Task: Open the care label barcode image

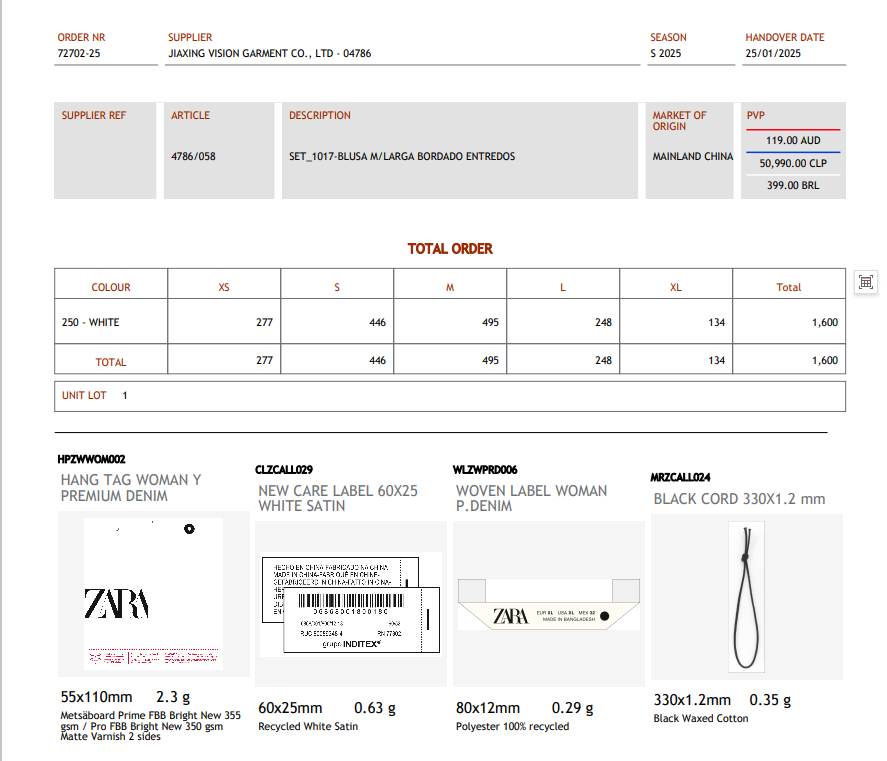Action: [x=350, y=604]
